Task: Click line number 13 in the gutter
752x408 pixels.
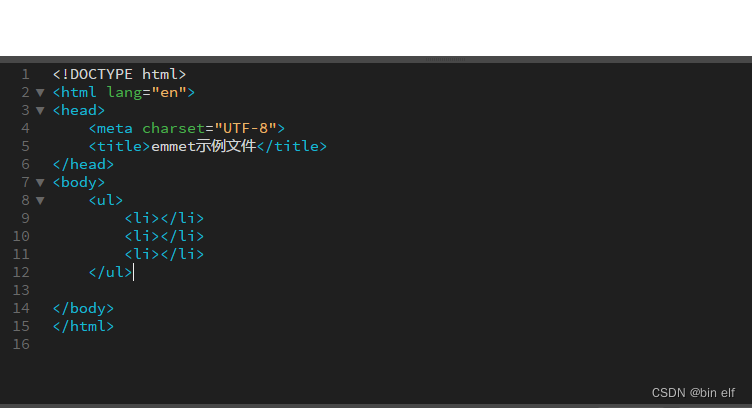Action: pos(21,290)
